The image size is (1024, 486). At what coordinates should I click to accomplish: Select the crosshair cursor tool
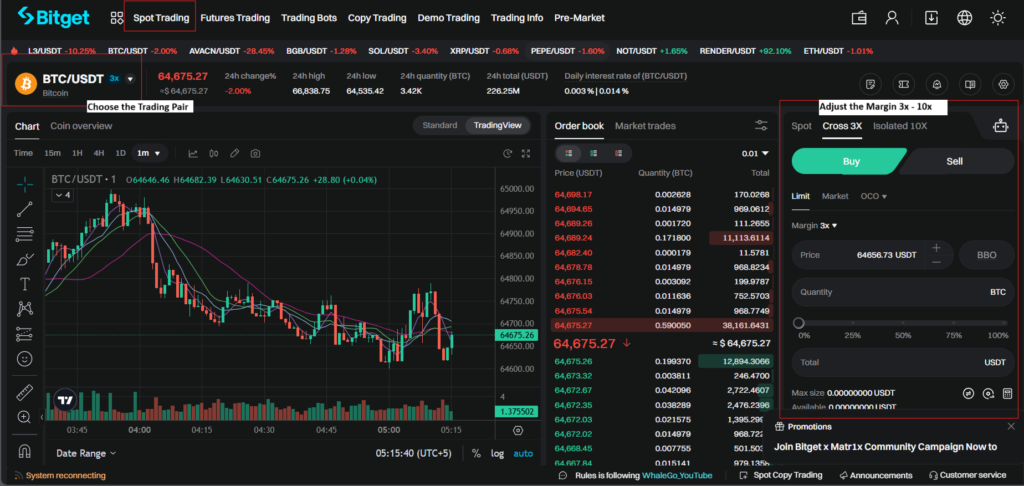25,185
